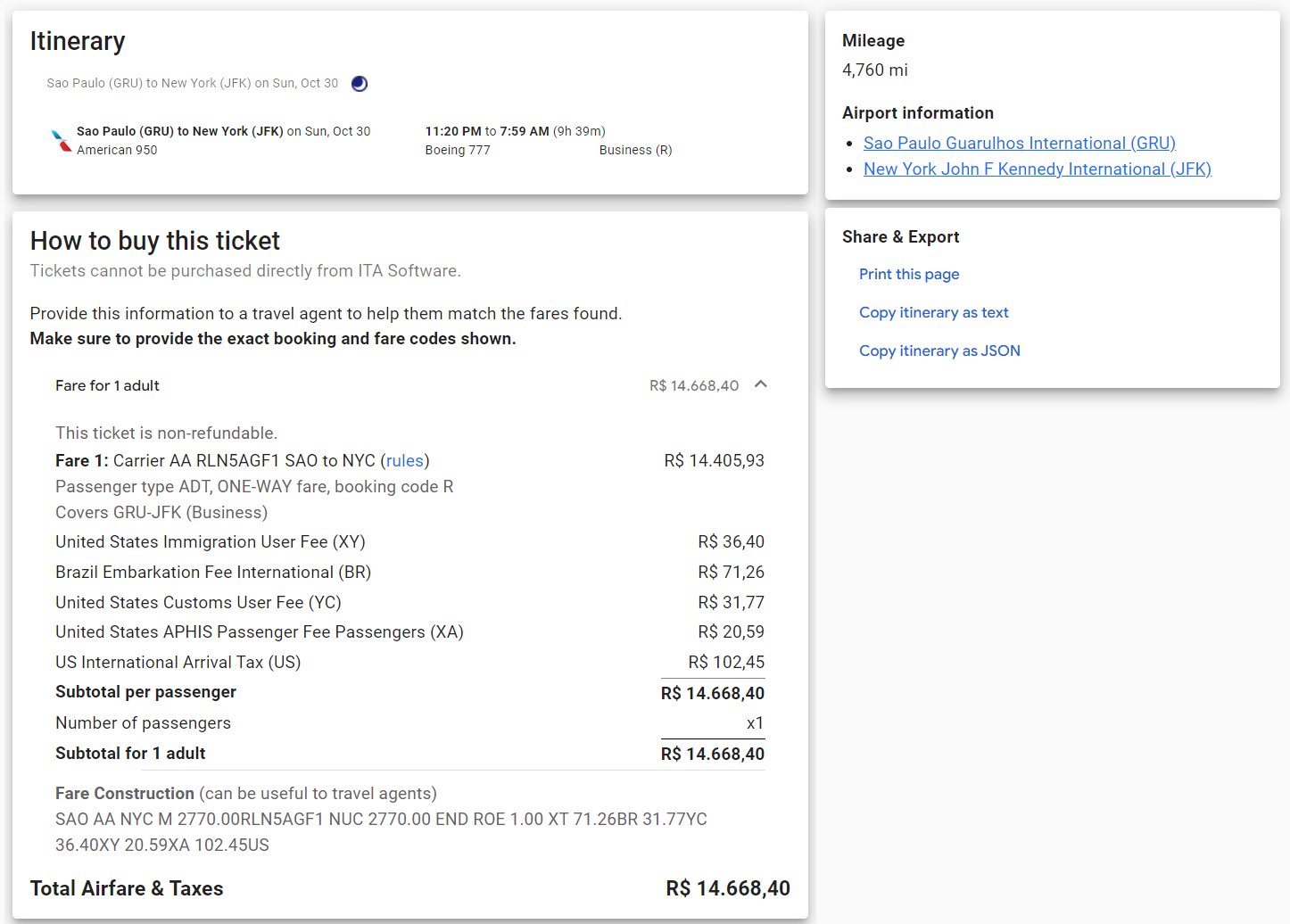The height and width of the screenshot is (924, 1290).
Task: Click the Business (R) cabin text
Action: point(635,151)
